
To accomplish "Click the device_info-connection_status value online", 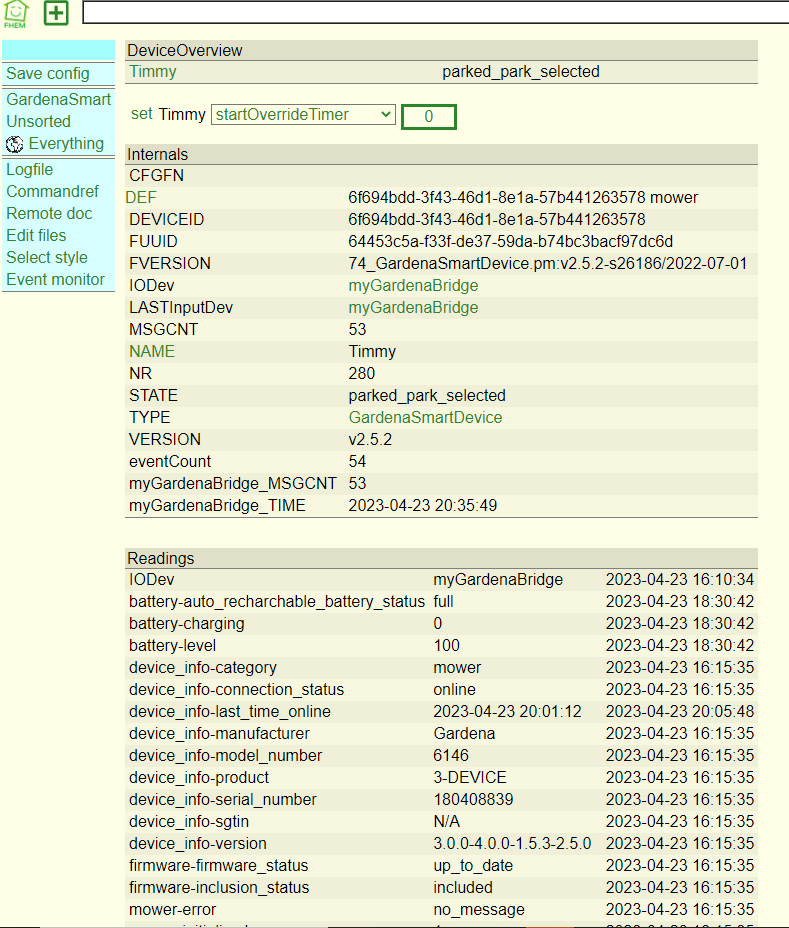I will (x=454, y=689).
